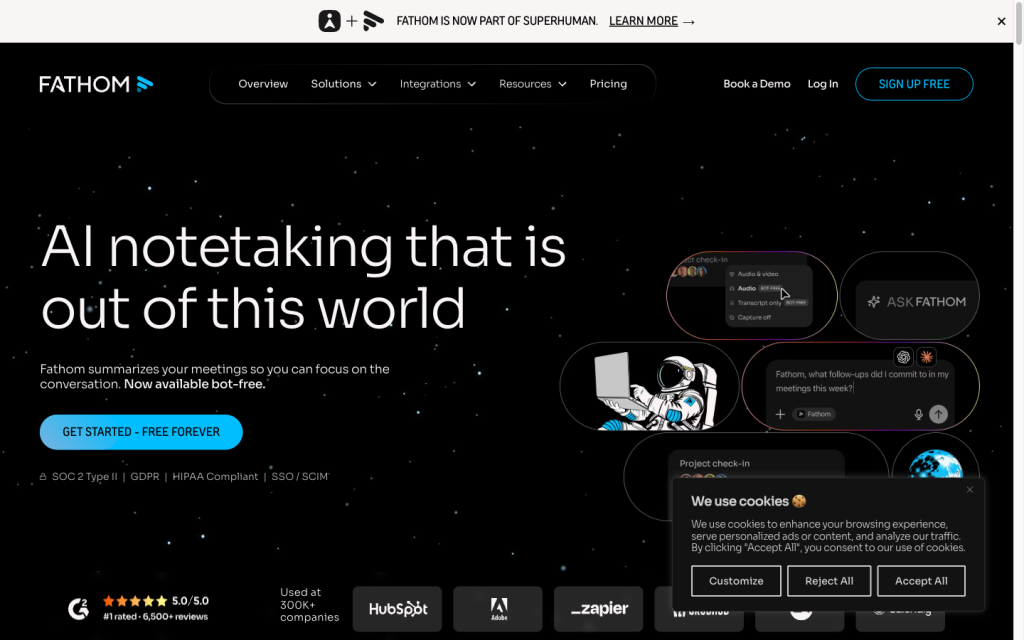
Task: Click Reject All cookies button
Action: 829,581
